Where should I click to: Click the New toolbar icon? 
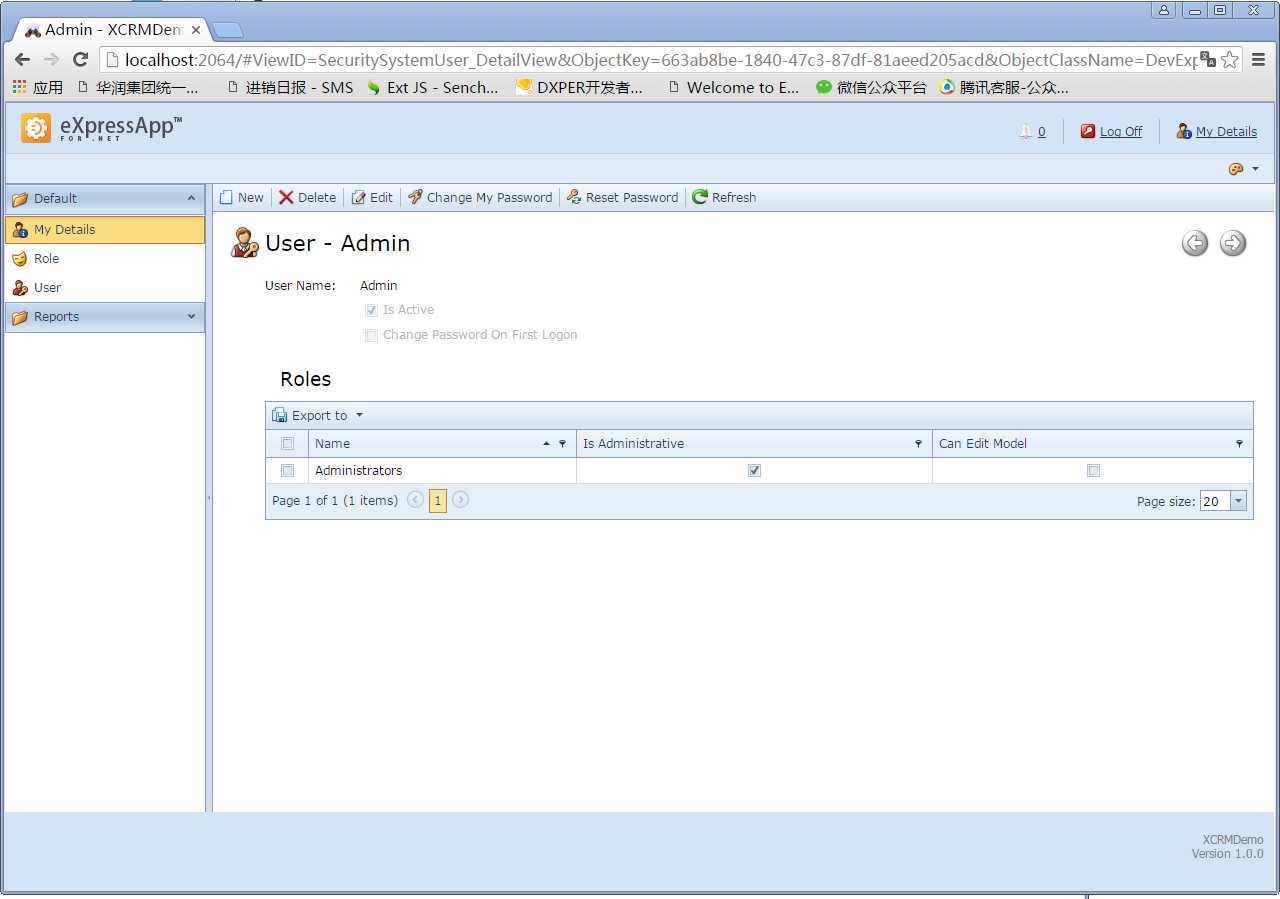226,197
